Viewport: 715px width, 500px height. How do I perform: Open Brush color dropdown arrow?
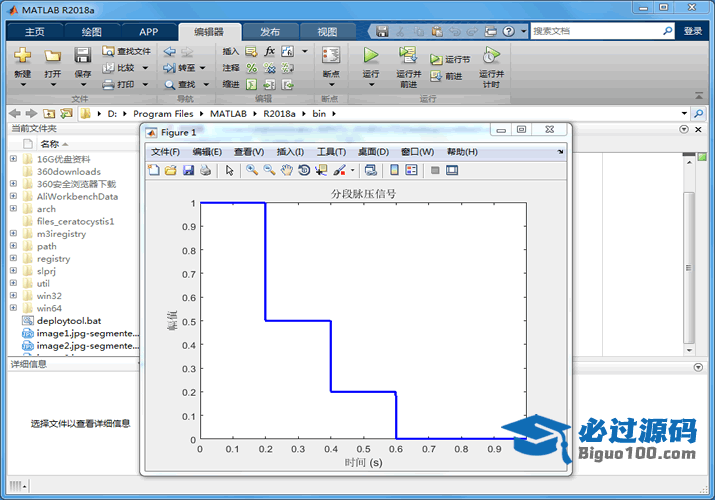pos(352,170)
